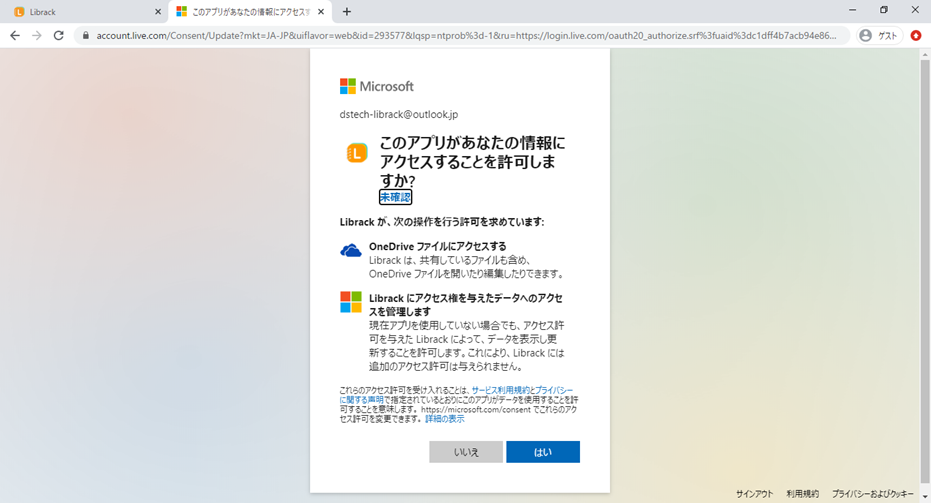Click the orange Librack app icon

(x=357, y=153)
